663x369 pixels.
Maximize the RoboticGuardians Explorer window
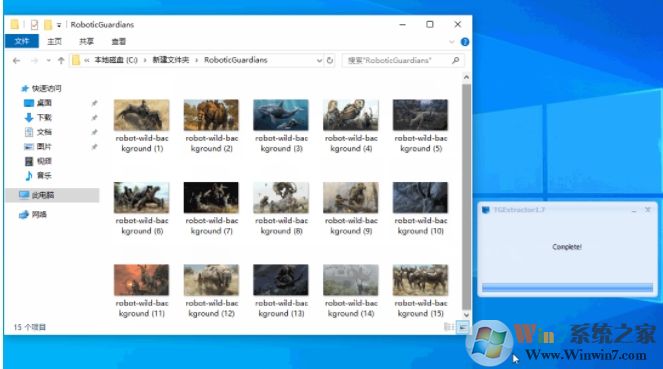[x=430, y=25]
